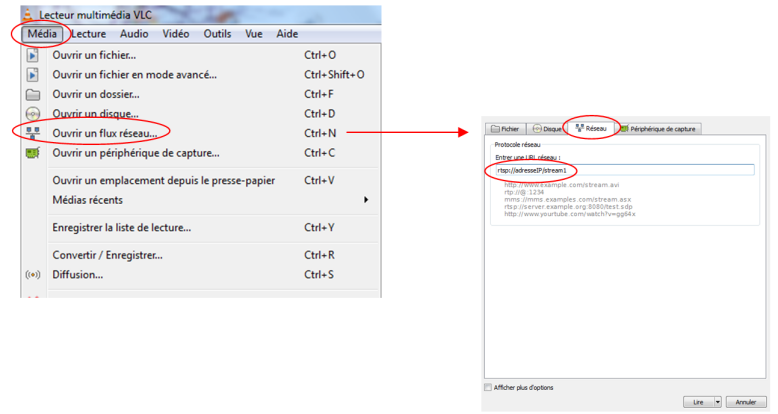Screen dimensions: 778x414
Task: Click the disc icon for Ouvrir un disque
Action: click(33, 114)
